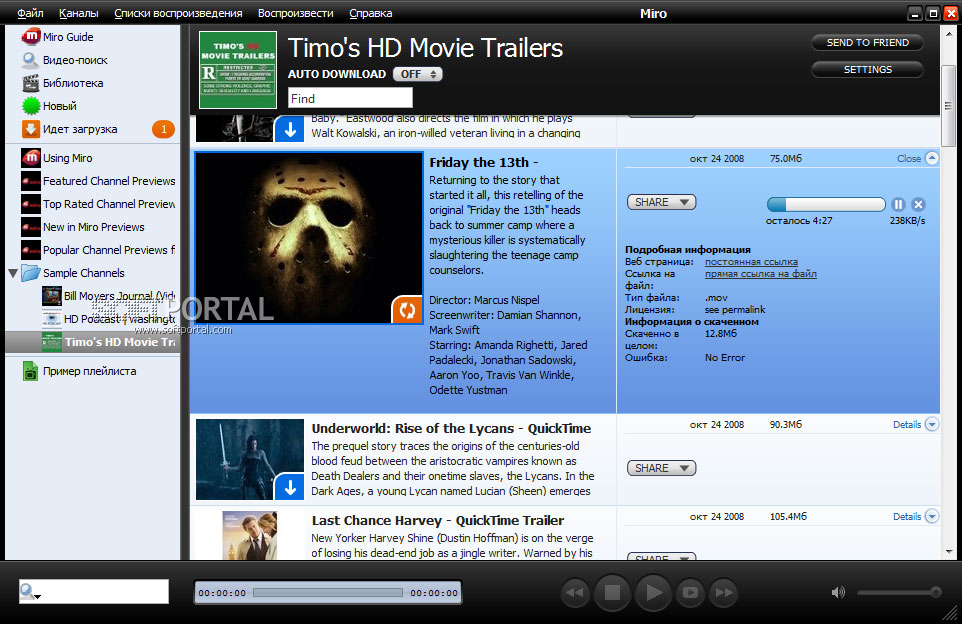Click the Friday the 13th mask thumbnail
Screen dimensions: 962x624
point(309,237)
